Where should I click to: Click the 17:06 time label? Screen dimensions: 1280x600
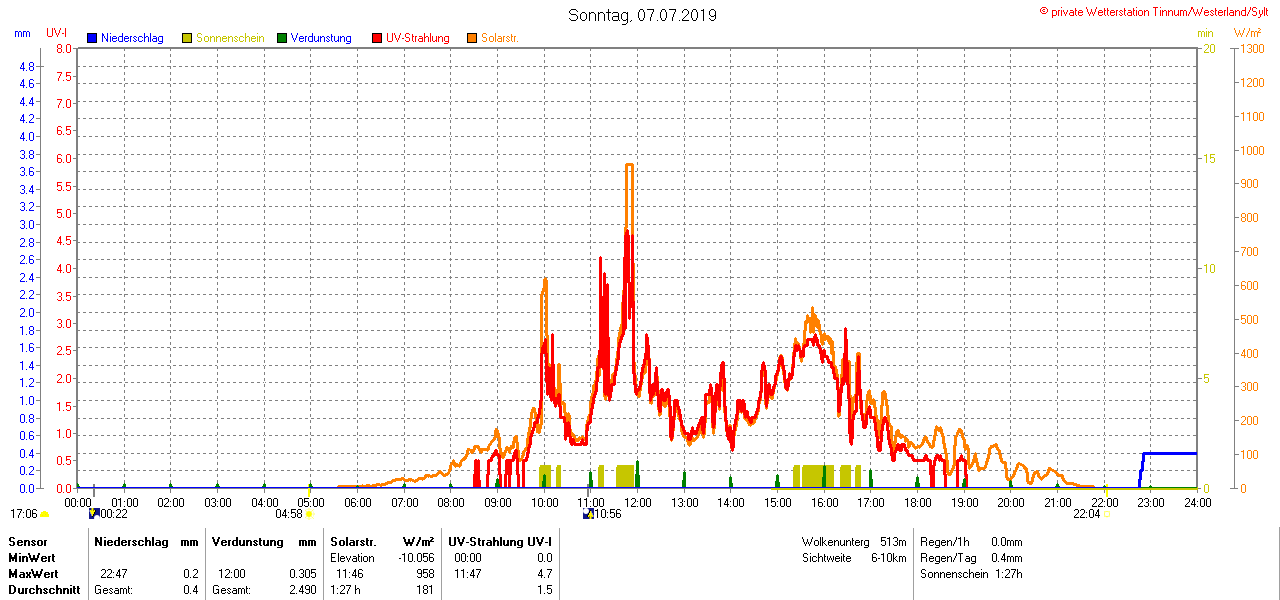(24, 514)
